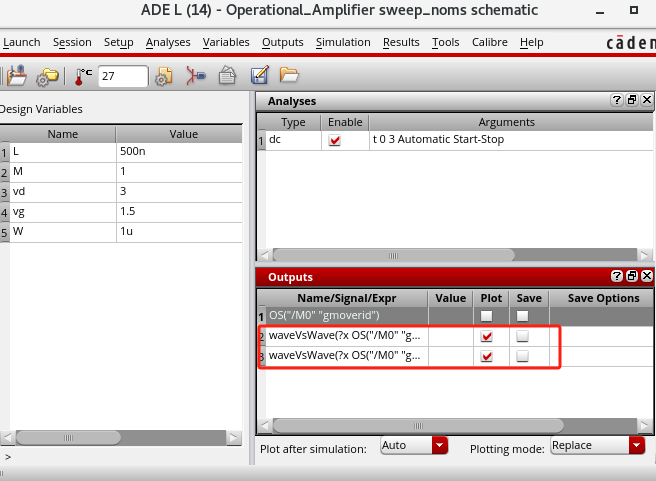
Task: Select the L design variable row
Action: 121,151
